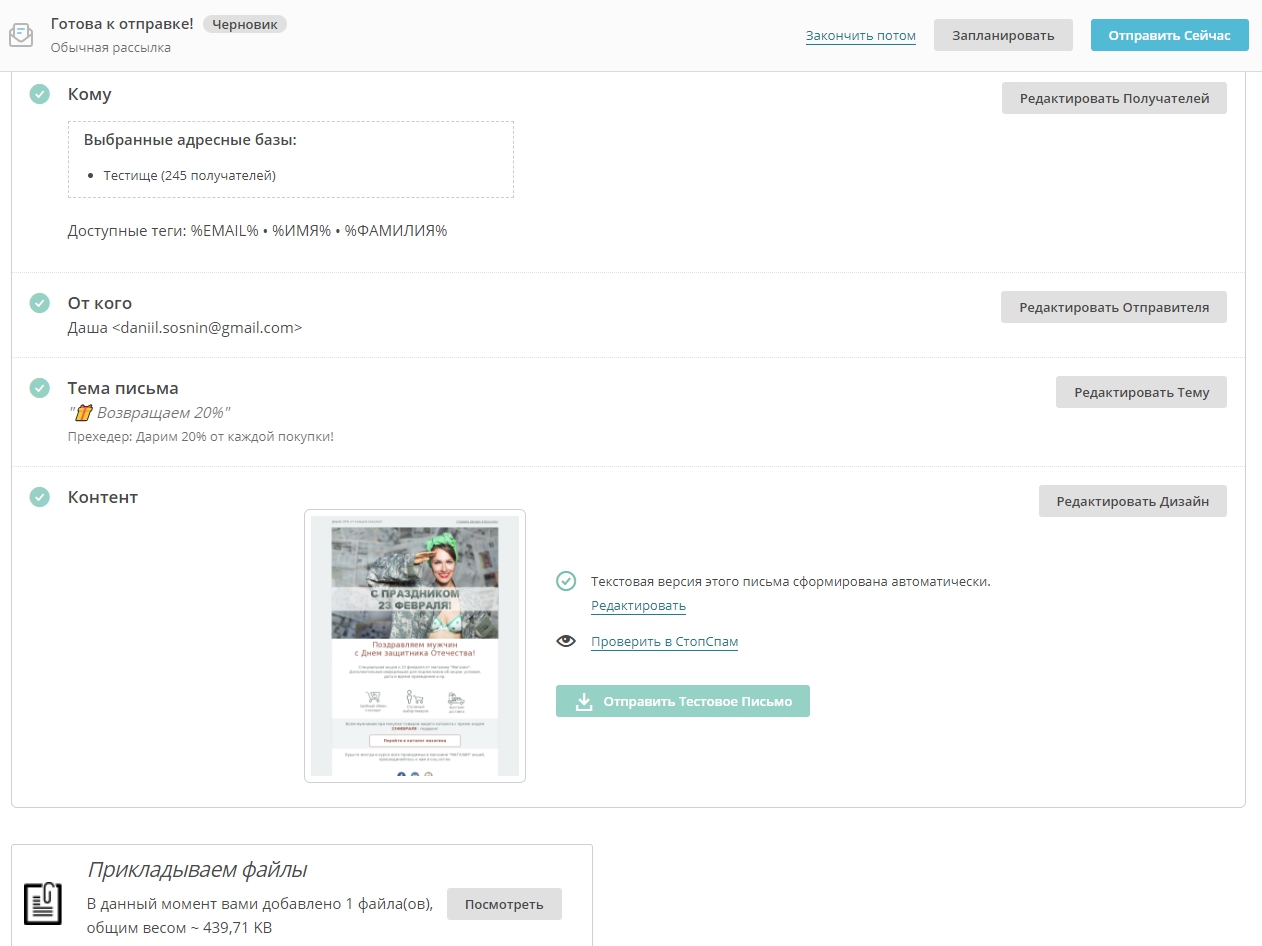The height and width of the screenshot is (946, 1262).
Task: Click the eye icon near StopSpam check
Action: click(566, 641)
